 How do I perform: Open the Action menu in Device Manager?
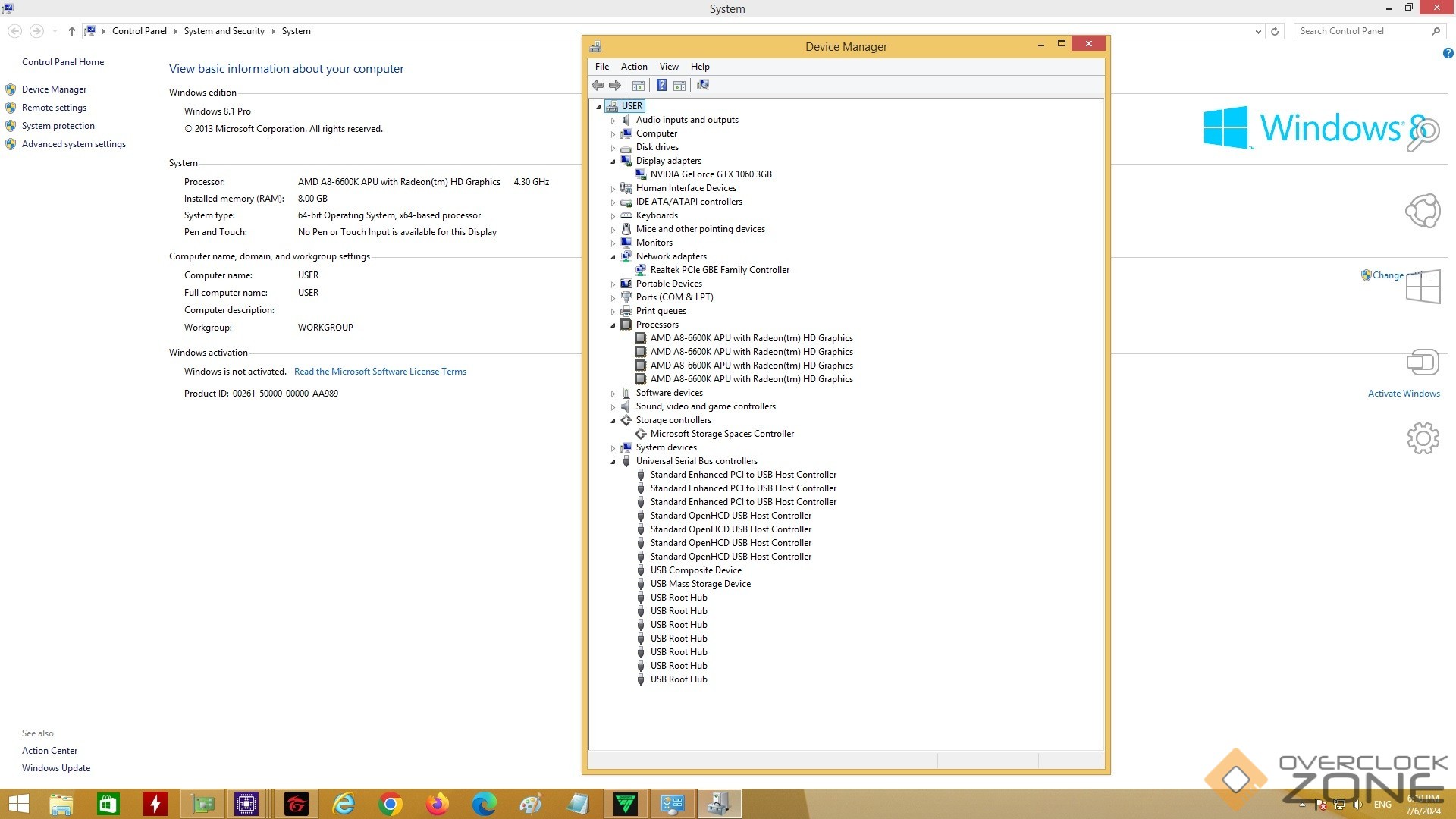click(633, 67)
